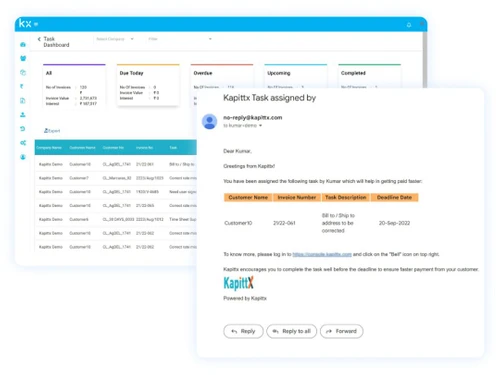Select the All tasks card
The image size is (500, 375).
coord(74,85)
